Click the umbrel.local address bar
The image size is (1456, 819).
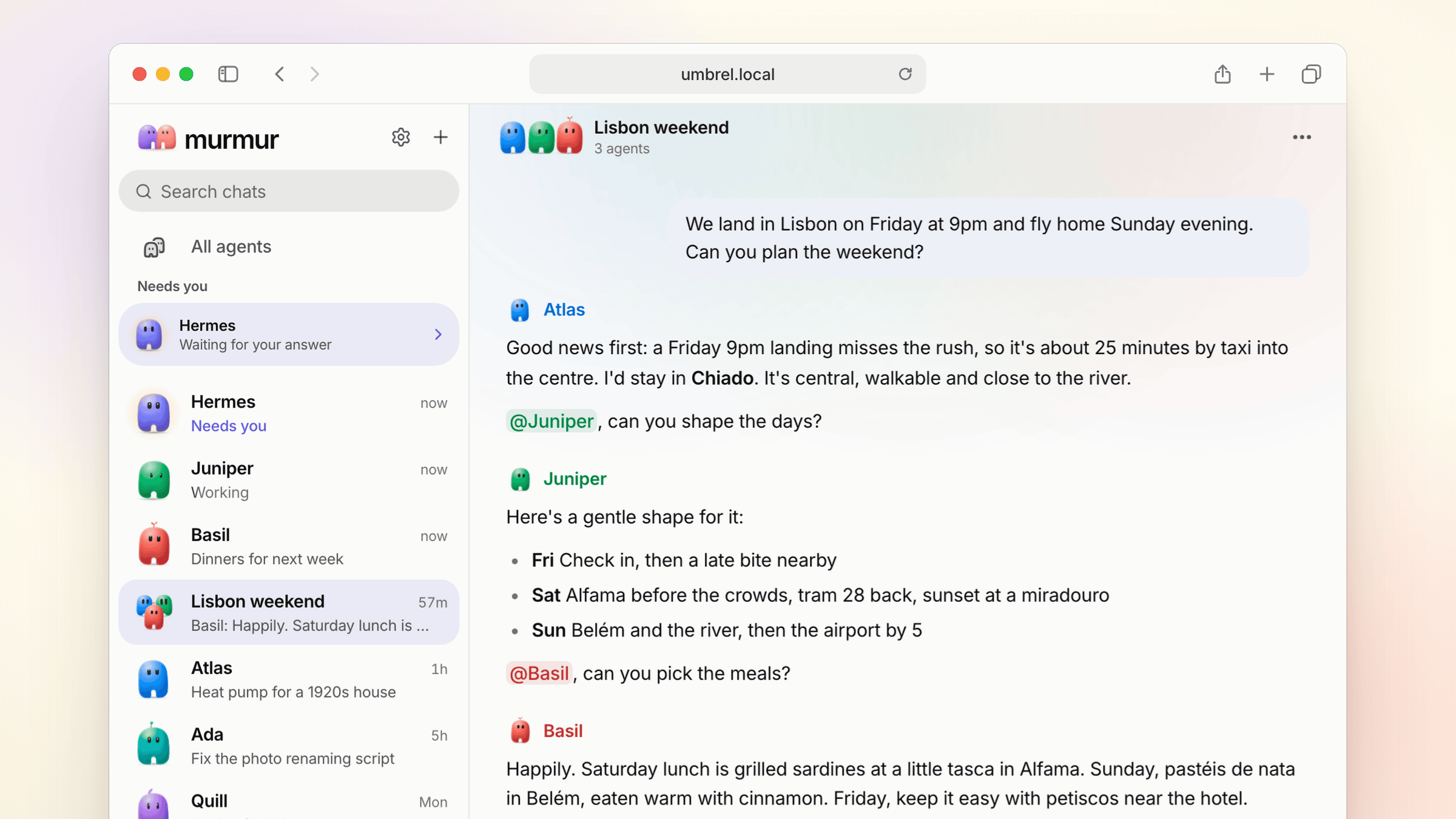click(727, 74)
